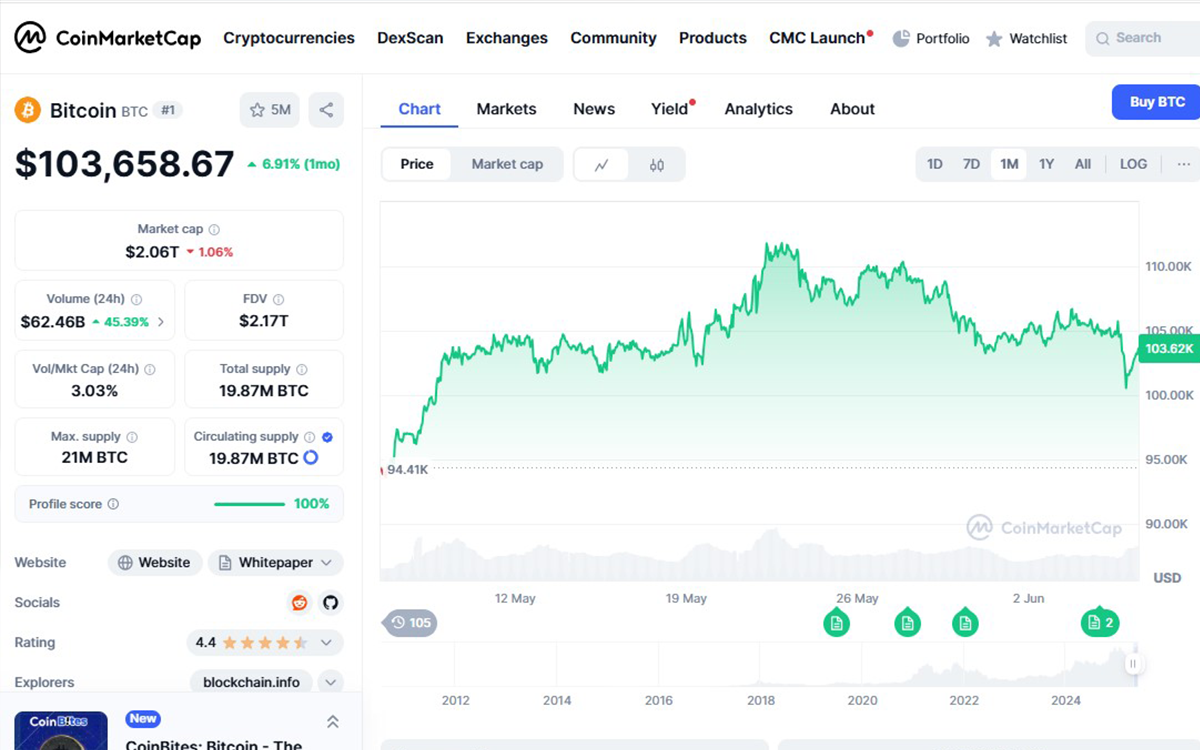Select the Market cap chart toggle
Image resolution: width=1200 pixels, height=750 pixels.
[507, 164]
